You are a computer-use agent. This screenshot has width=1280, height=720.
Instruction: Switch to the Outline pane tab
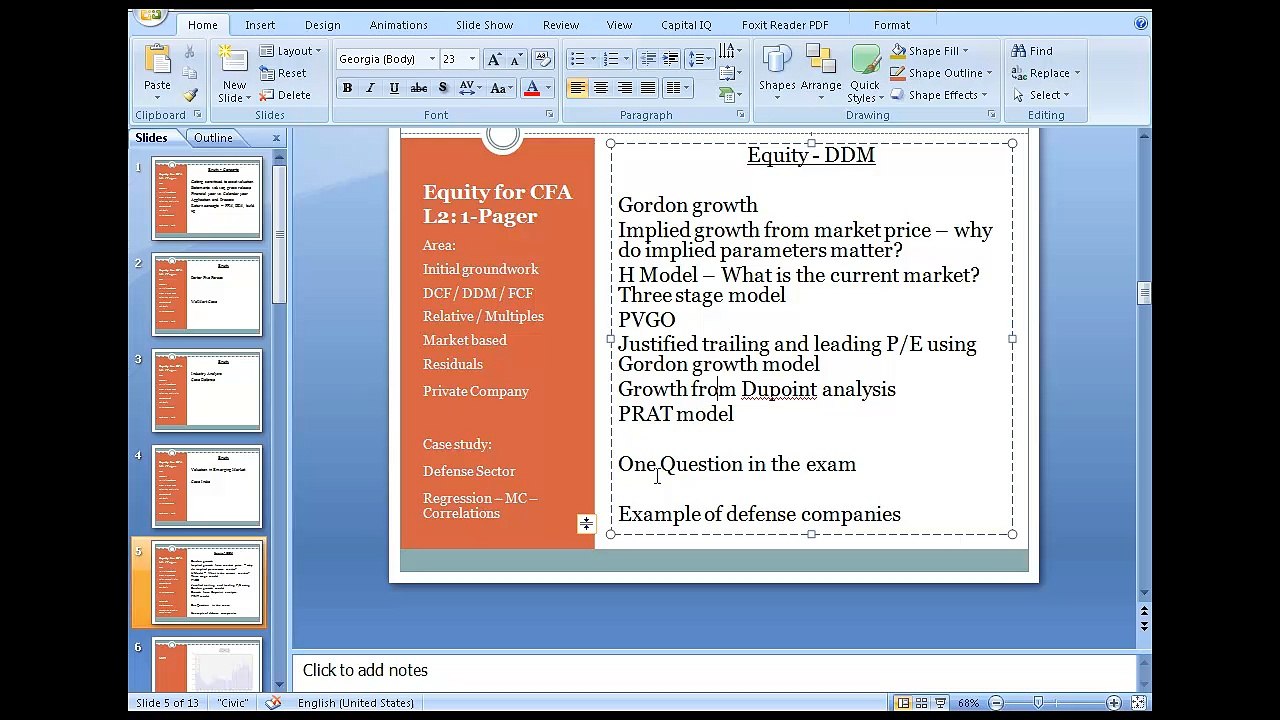[x=213, y=138]
